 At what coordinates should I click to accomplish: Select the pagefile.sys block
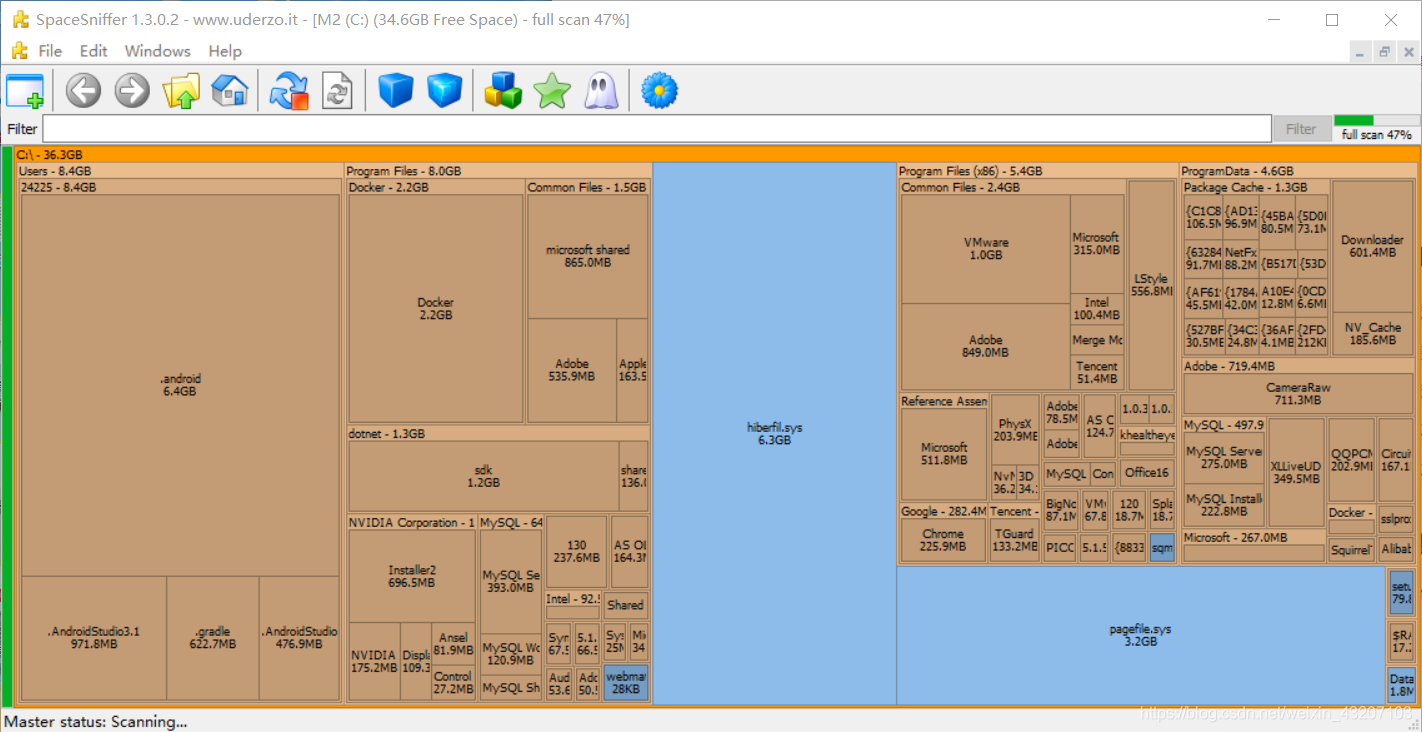point(1140,635)
